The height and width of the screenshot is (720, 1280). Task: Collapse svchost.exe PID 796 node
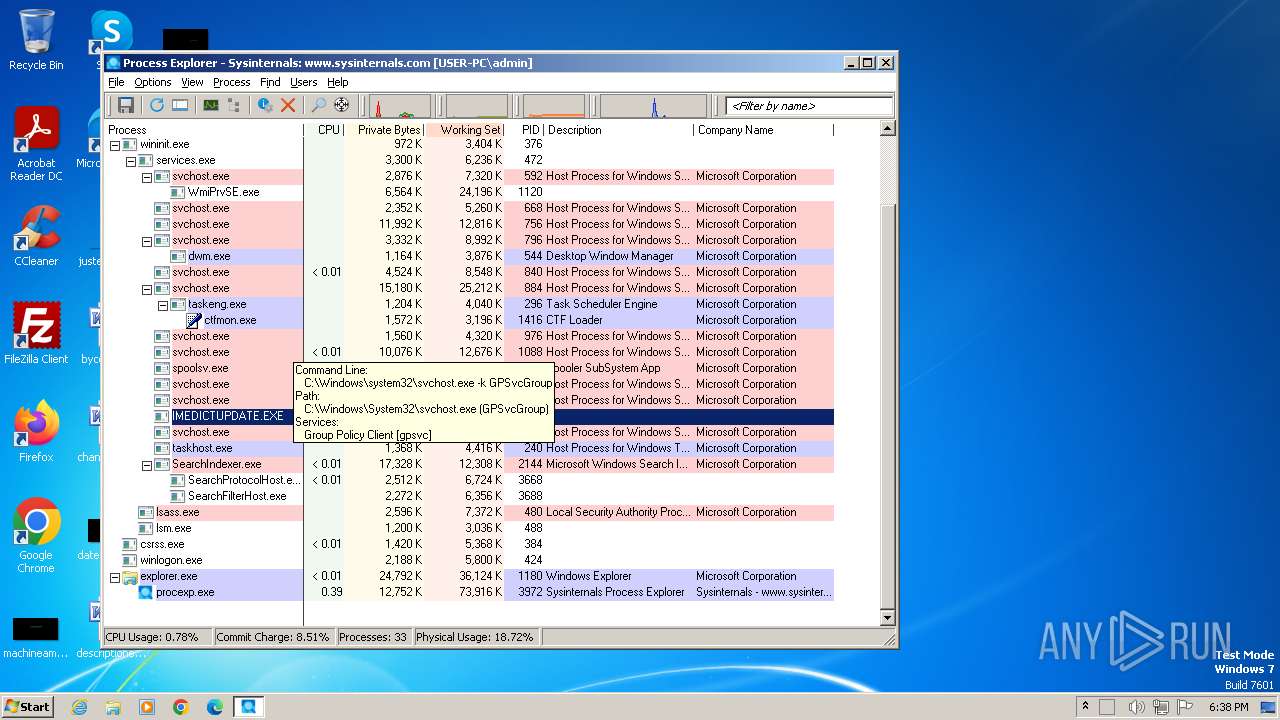click(146, 241)
